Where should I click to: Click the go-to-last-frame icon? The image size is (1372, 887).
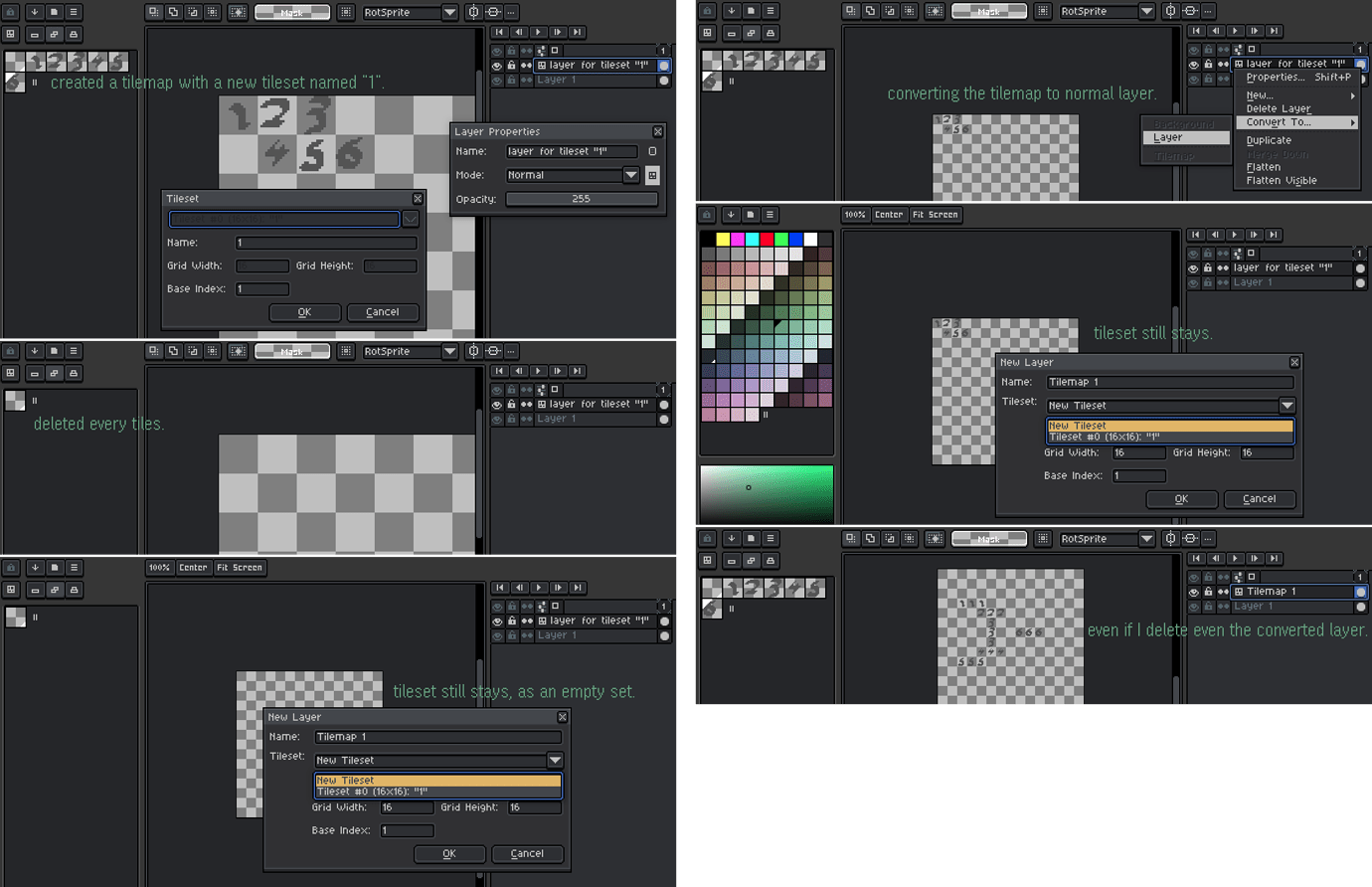(x=578, y=32)
